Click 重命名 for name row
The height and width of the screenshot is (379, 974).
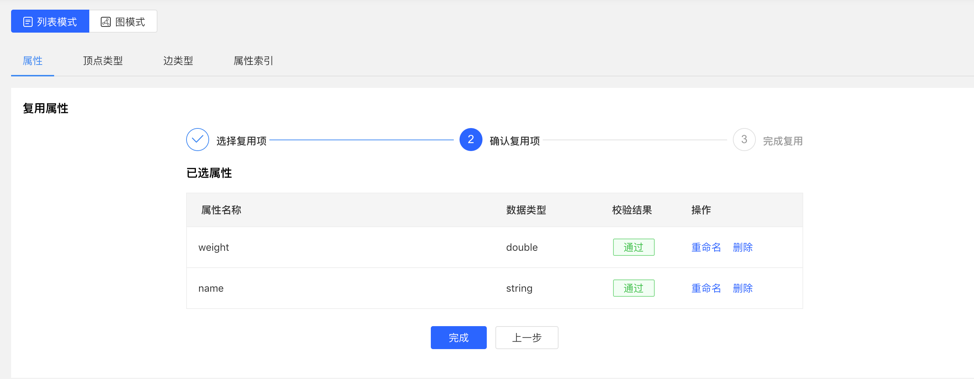[706, 288]
